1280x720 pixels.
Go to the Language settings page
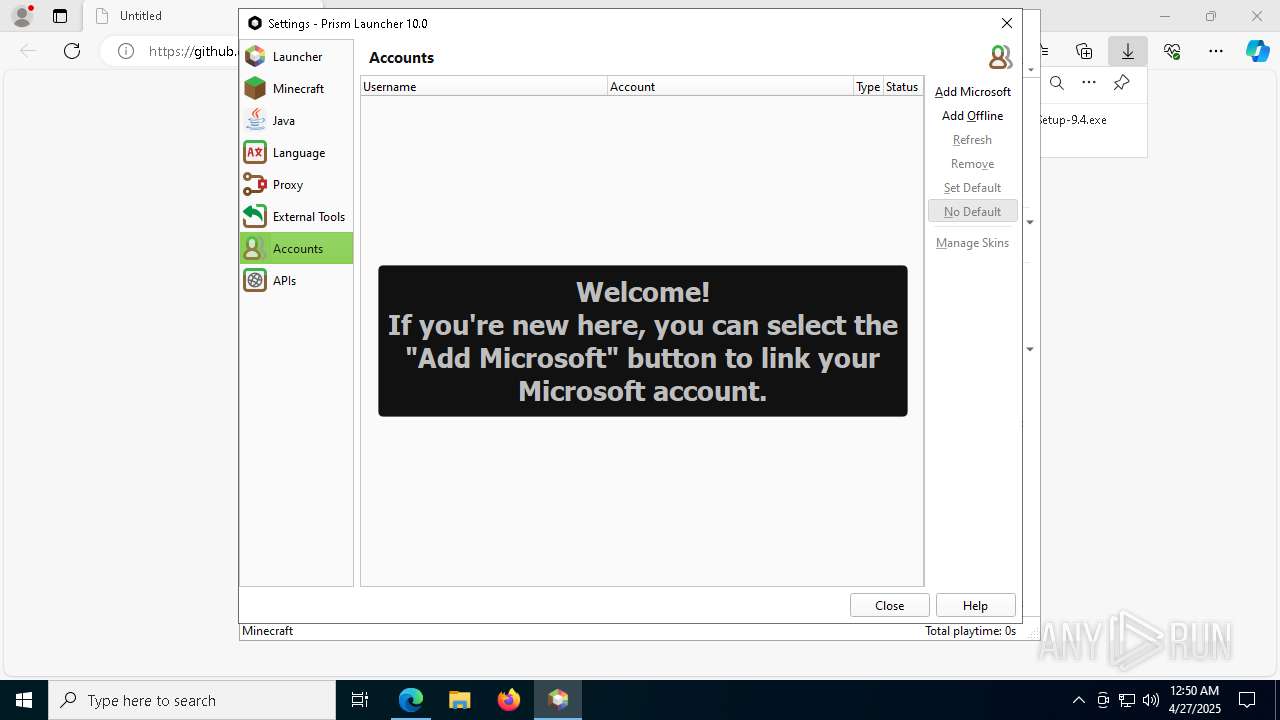[x=296, y=153]
